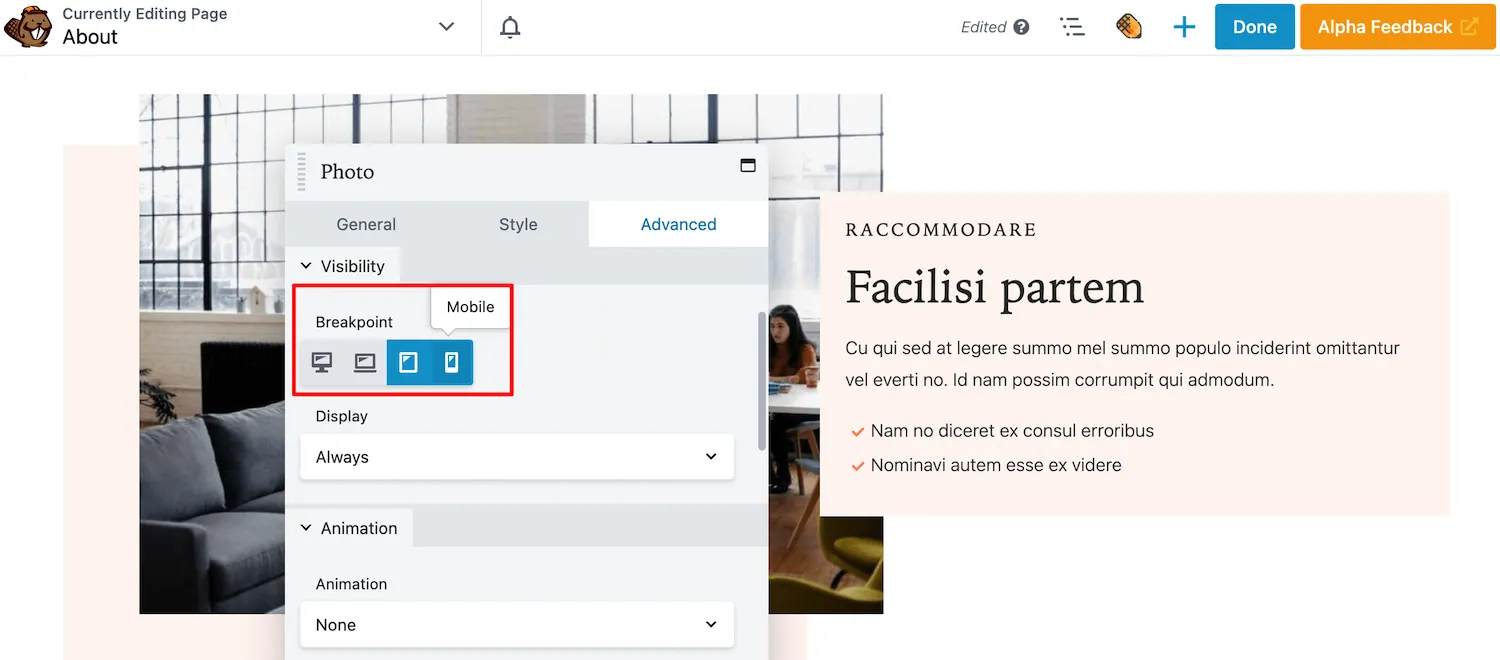This screenshot has height=660, width=1500.
Task: Collapse the Animation section
Action: click(349, 528)
